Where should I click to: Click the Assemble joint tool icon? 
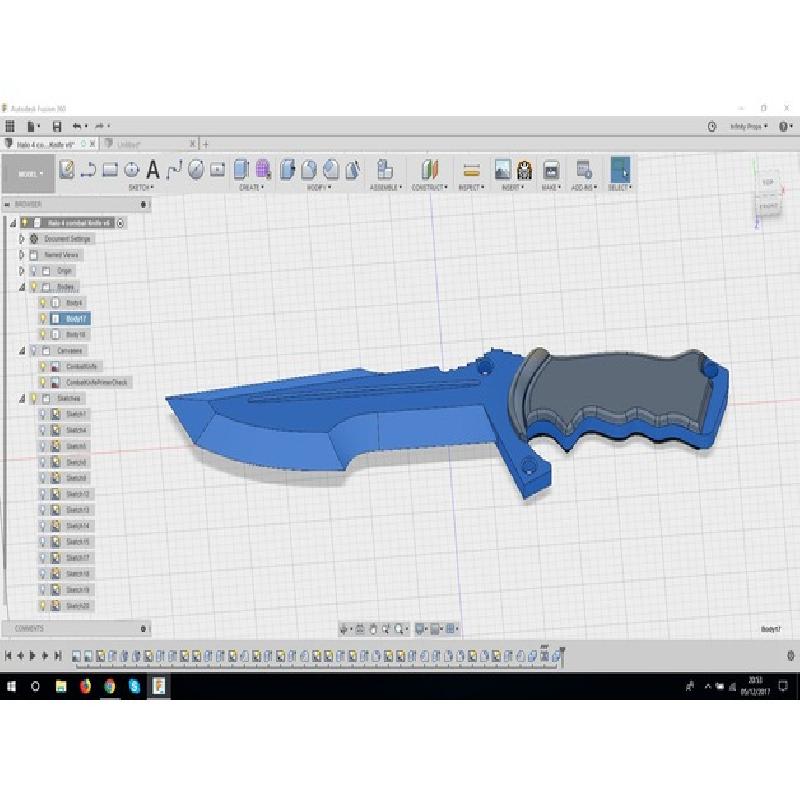[385, 169]
